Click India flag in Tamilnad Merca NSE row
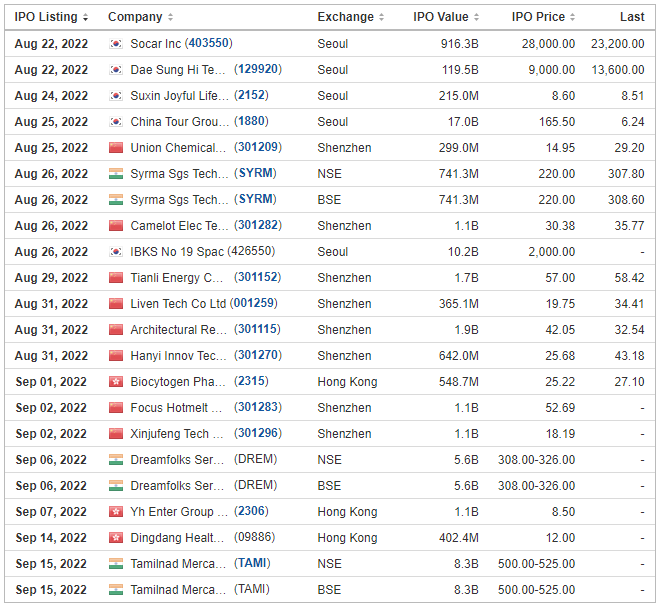This screenshot has height=609, width=660. pyautogui.click(x=116, y=564)
